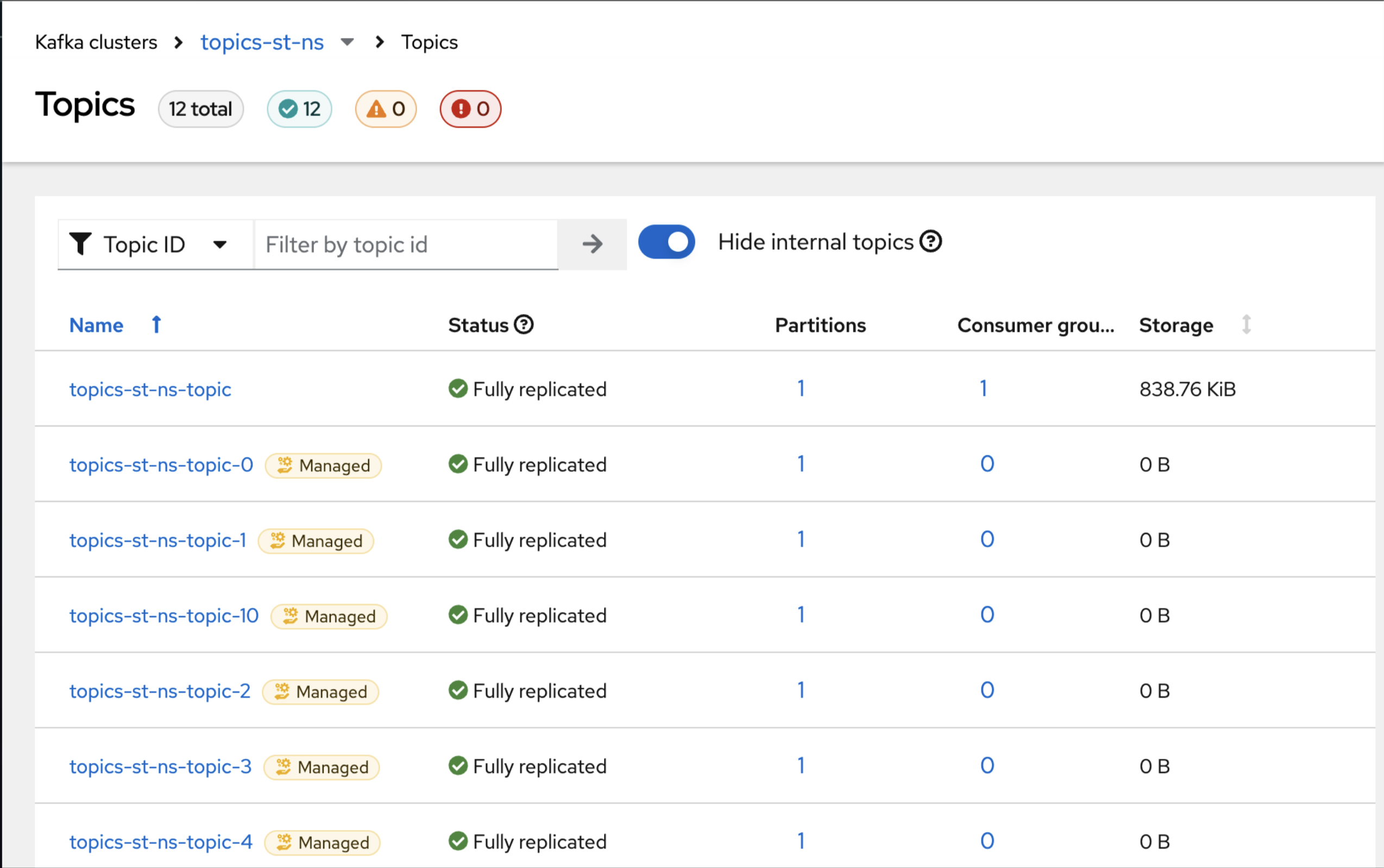This screenshot has width=1384, height=868.
Task: Click the green check fully replicated count badge
Action: [x=299, y=109]
